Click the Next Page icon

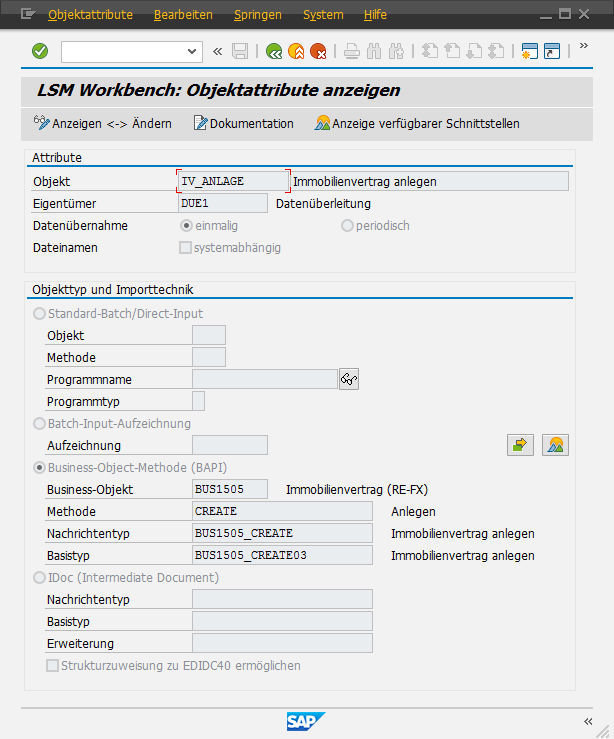click(x=474, y=51)
